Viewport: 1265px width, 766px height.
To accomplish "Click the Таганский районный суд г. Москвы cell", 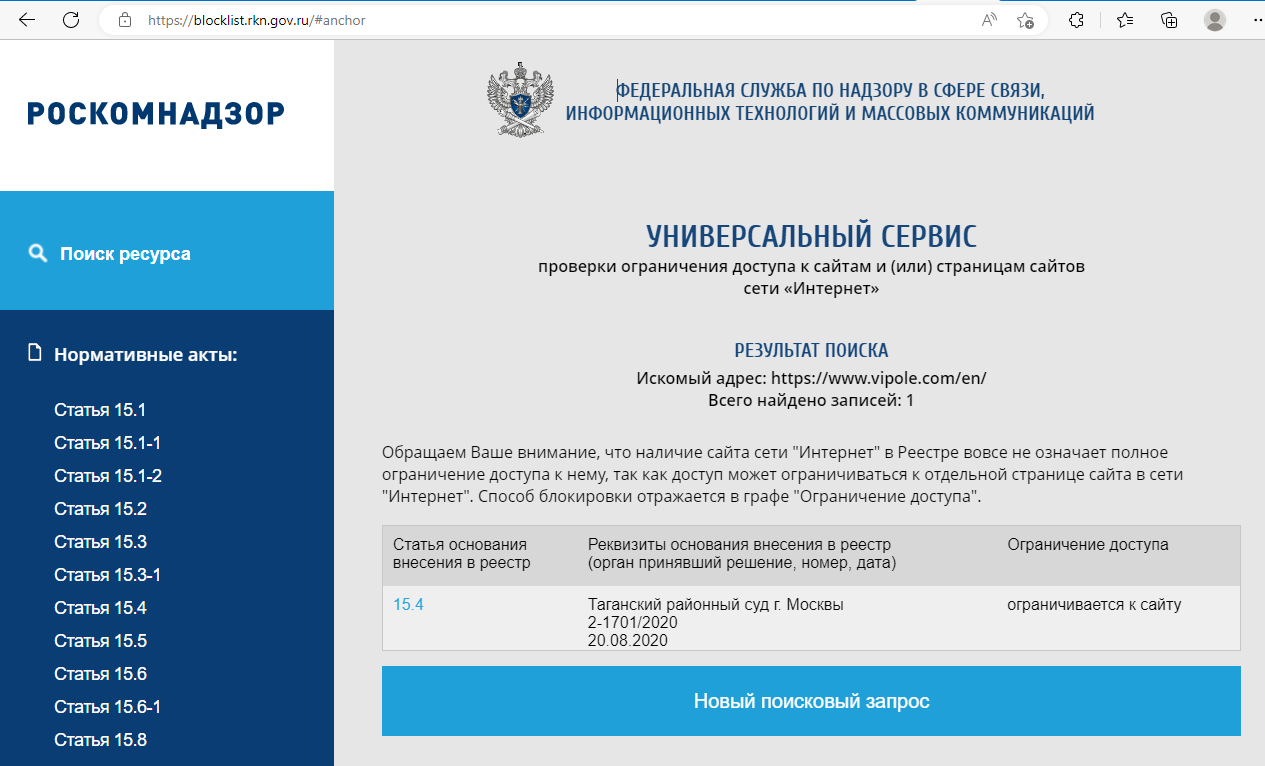I will tap(716, 605).
